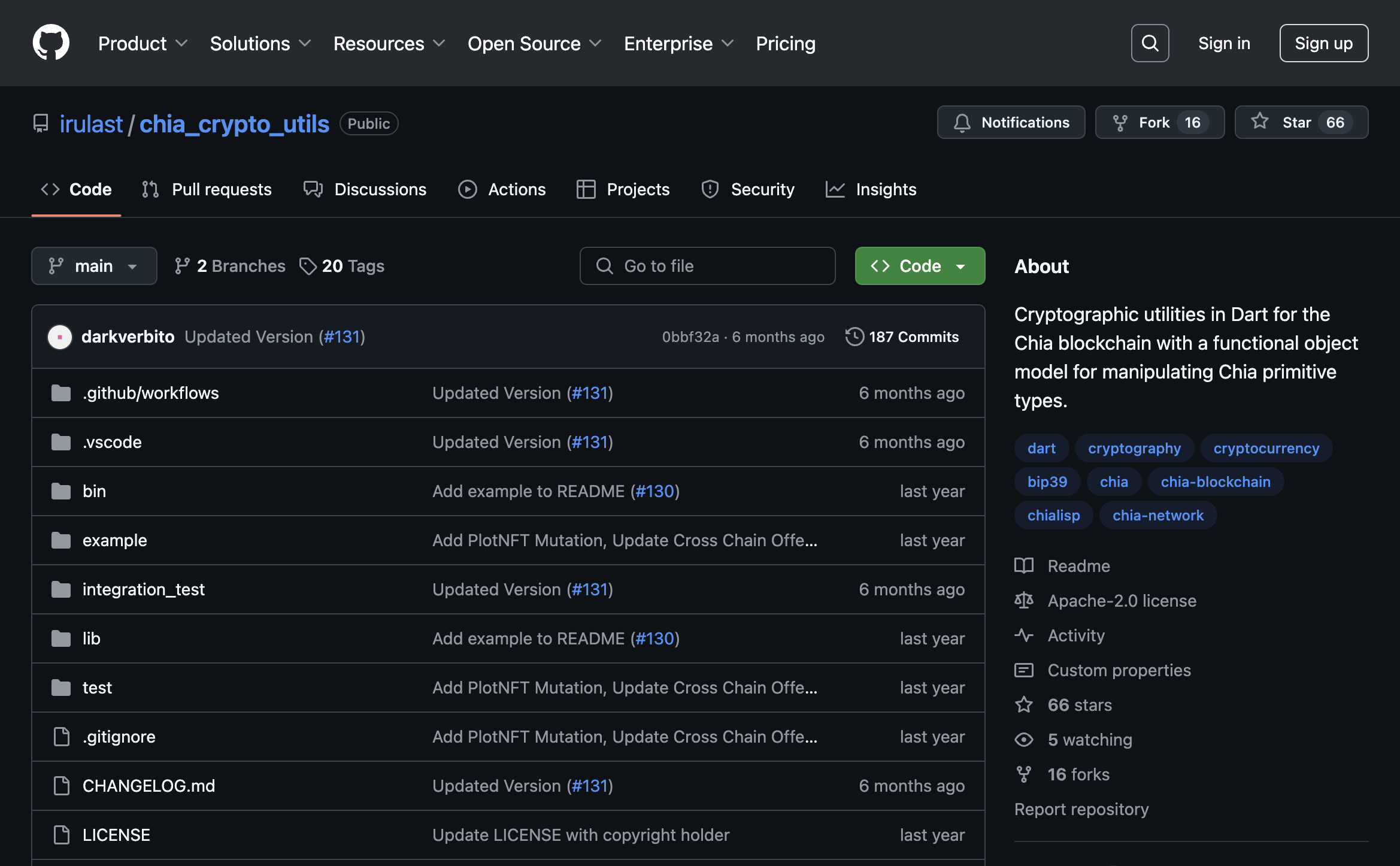Viewport: 1400px width, 866px height.
Task: Click the tag icon beside 20 Tags
Action: [x=308, y=266]
